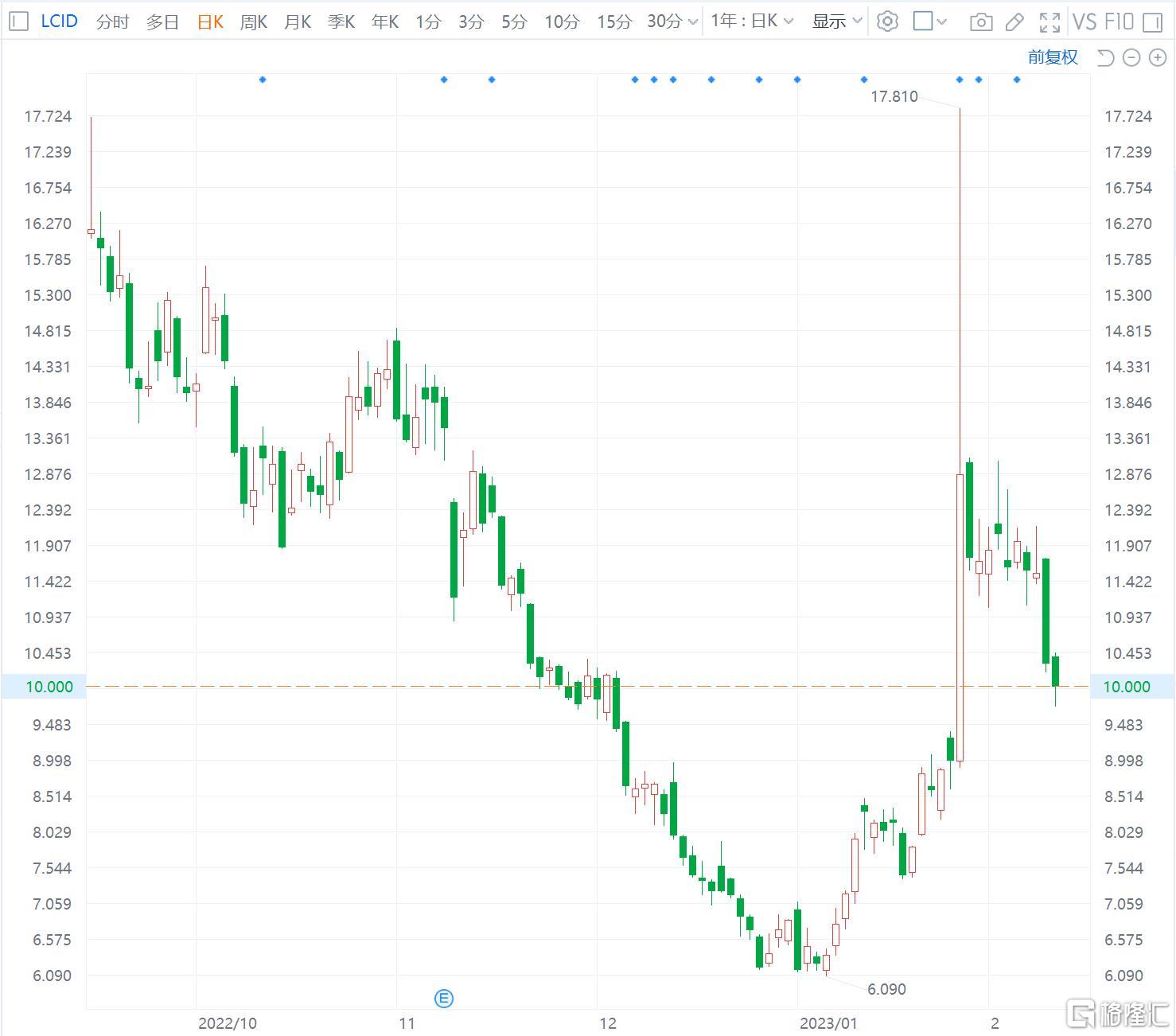This screenshot has width=1176, height=1036.
Task: Open the 1年:日K range dropdown
Action: (x=752, y=21)
